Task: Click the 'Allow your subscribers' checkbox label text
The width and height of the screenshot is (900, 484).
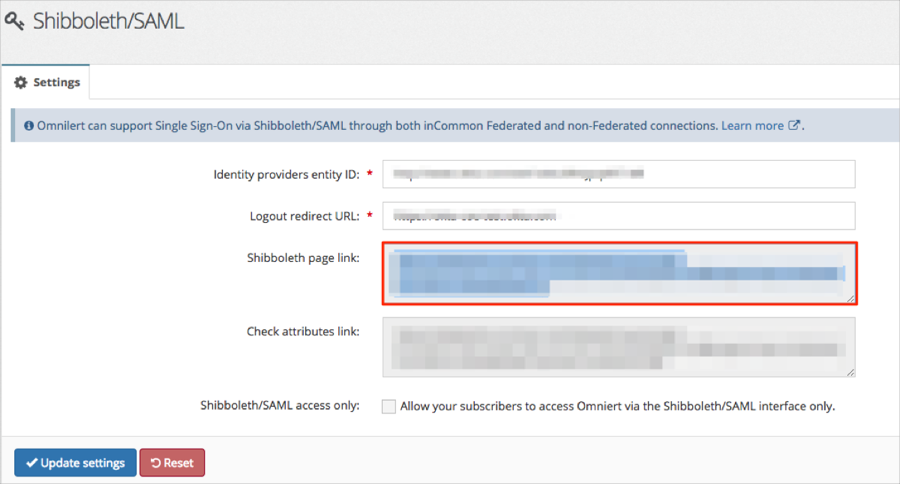Action: (x=617, y=406)
